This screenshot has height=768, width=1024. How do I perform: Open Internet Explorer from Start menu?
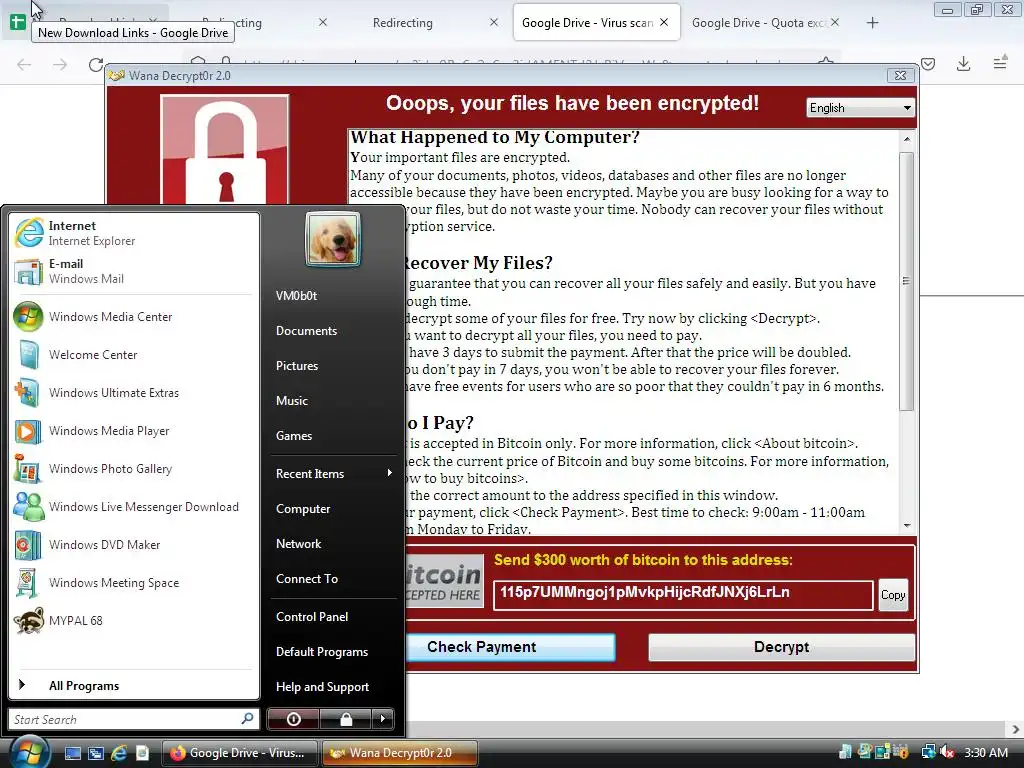coord(133,233)
